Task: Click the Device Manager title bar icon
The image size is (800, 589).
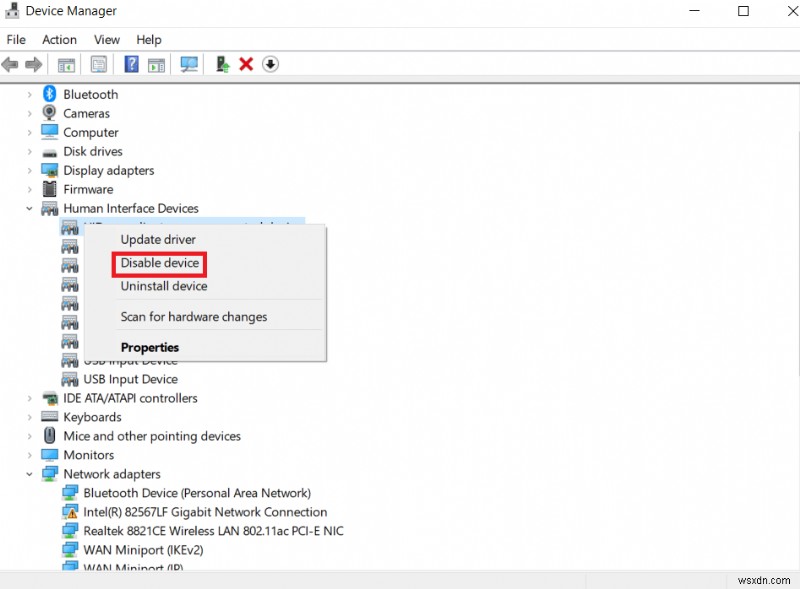Action: coord(12,11)
